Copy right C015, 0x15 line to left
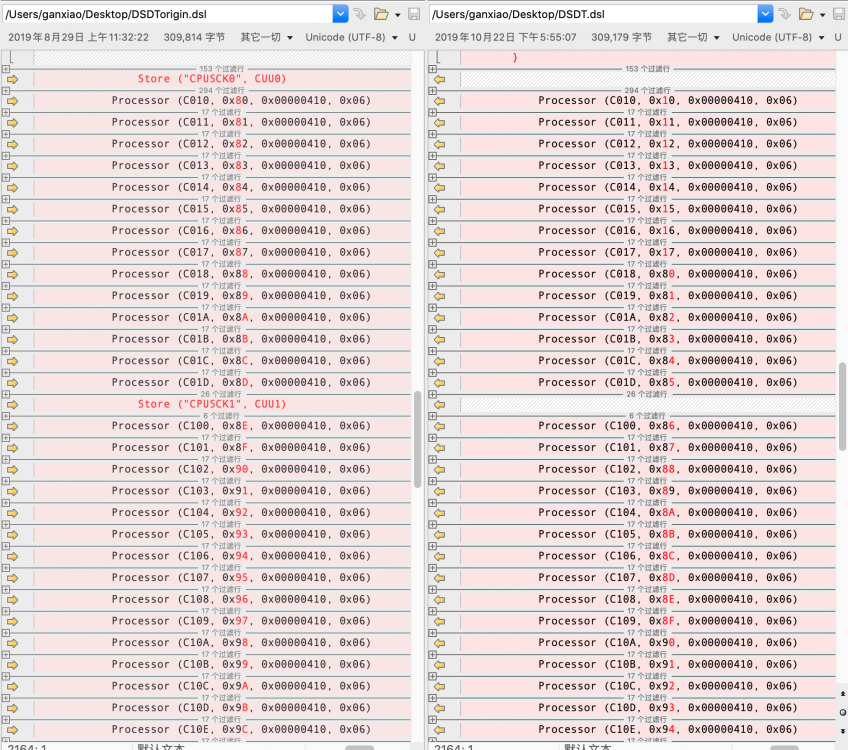 pyautogui.click(x=440, y=209)
